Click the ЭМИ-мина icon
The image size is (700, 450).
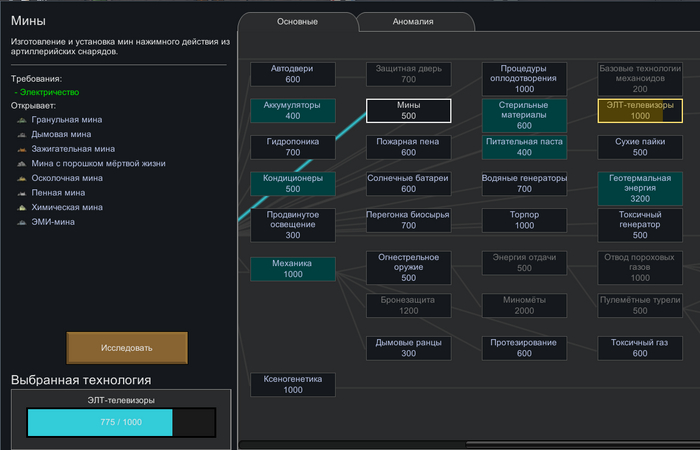22,222
